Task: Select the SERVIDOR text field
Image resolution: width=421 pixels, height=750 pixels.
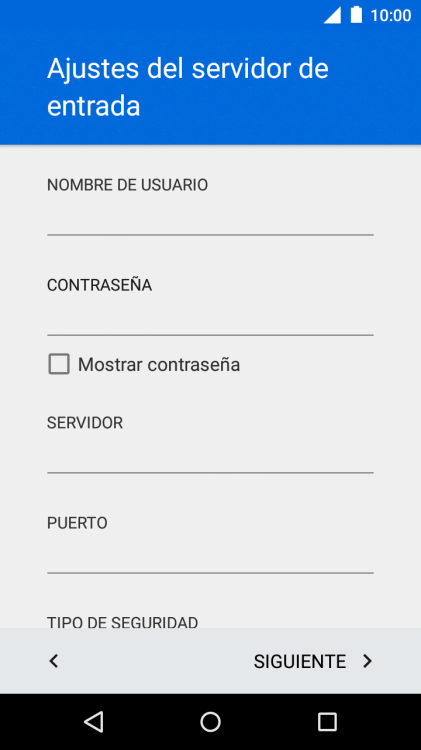Action: [210, 456]
